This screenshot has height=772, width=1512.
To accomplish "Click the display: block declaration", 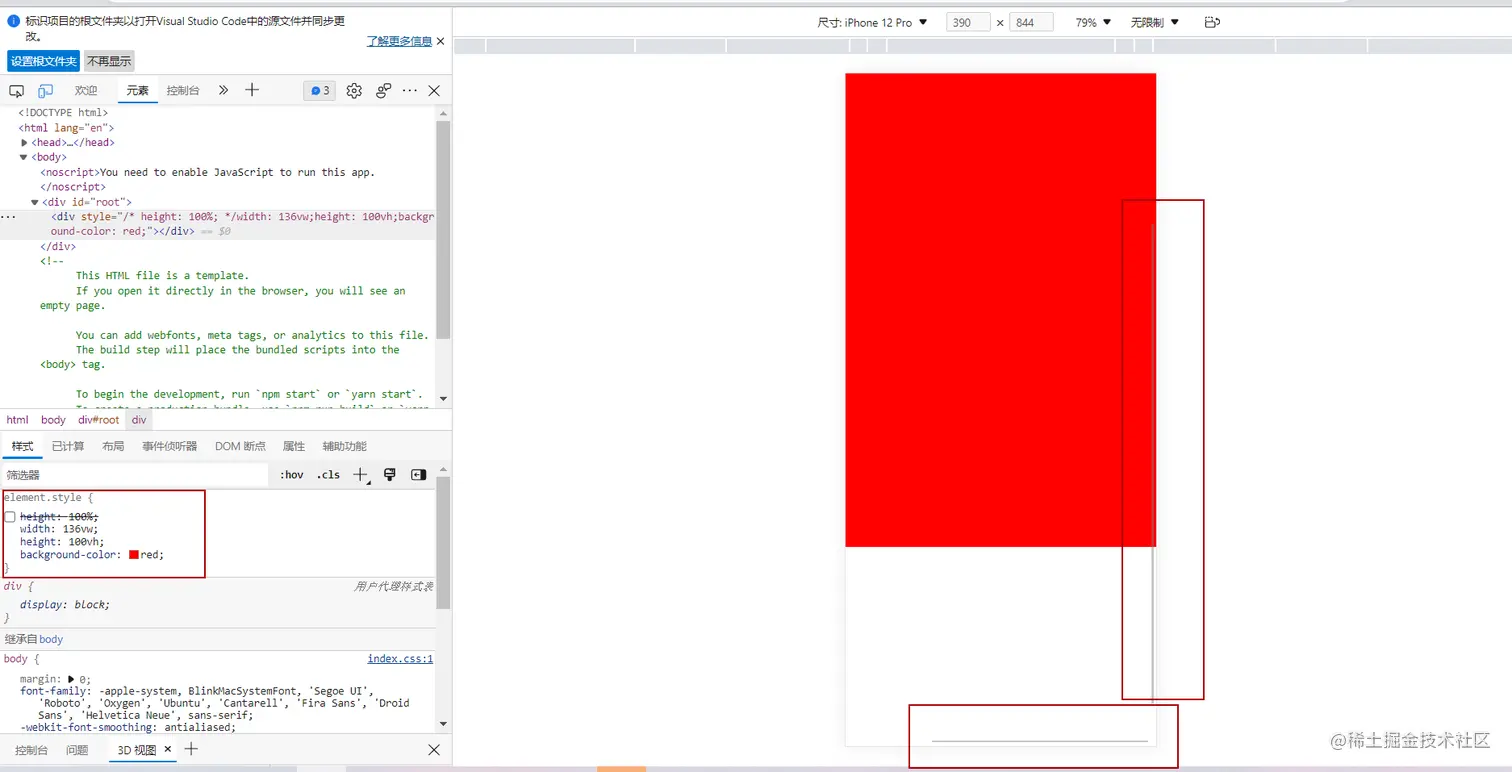I will pyautogui.click(x=65, y=605).
